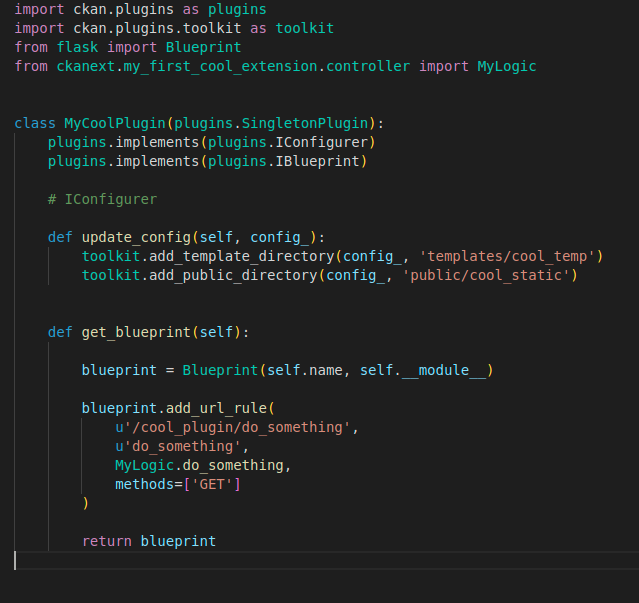Click 'controller' in the ckanext import path

368,66
